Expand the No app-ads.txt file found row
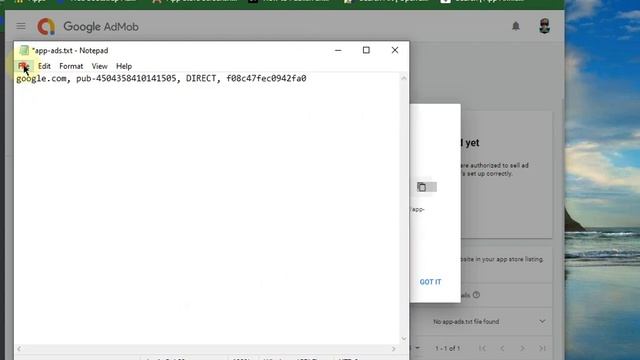The image size is (640, 360). point(542,322)
